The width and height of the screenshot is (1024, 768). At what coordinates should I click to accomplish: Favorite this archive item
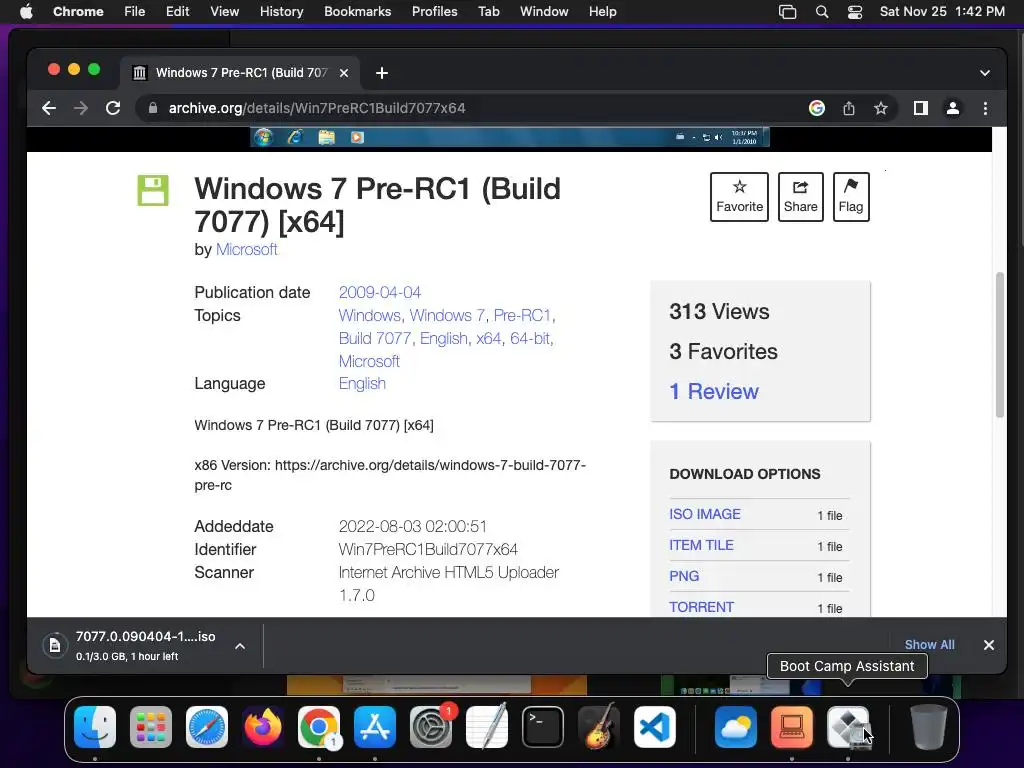point(739,197)
